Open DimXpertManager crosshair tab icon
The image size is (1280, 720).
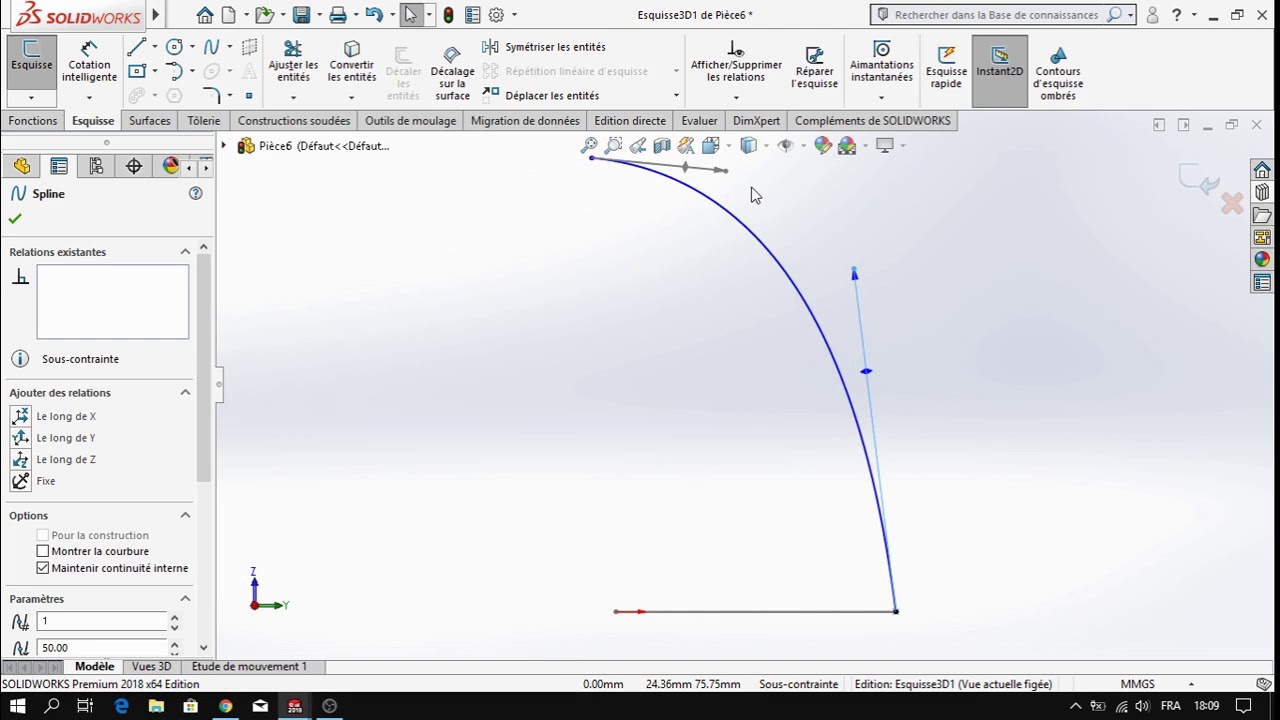pyautogui.click(x=133, y=166)
